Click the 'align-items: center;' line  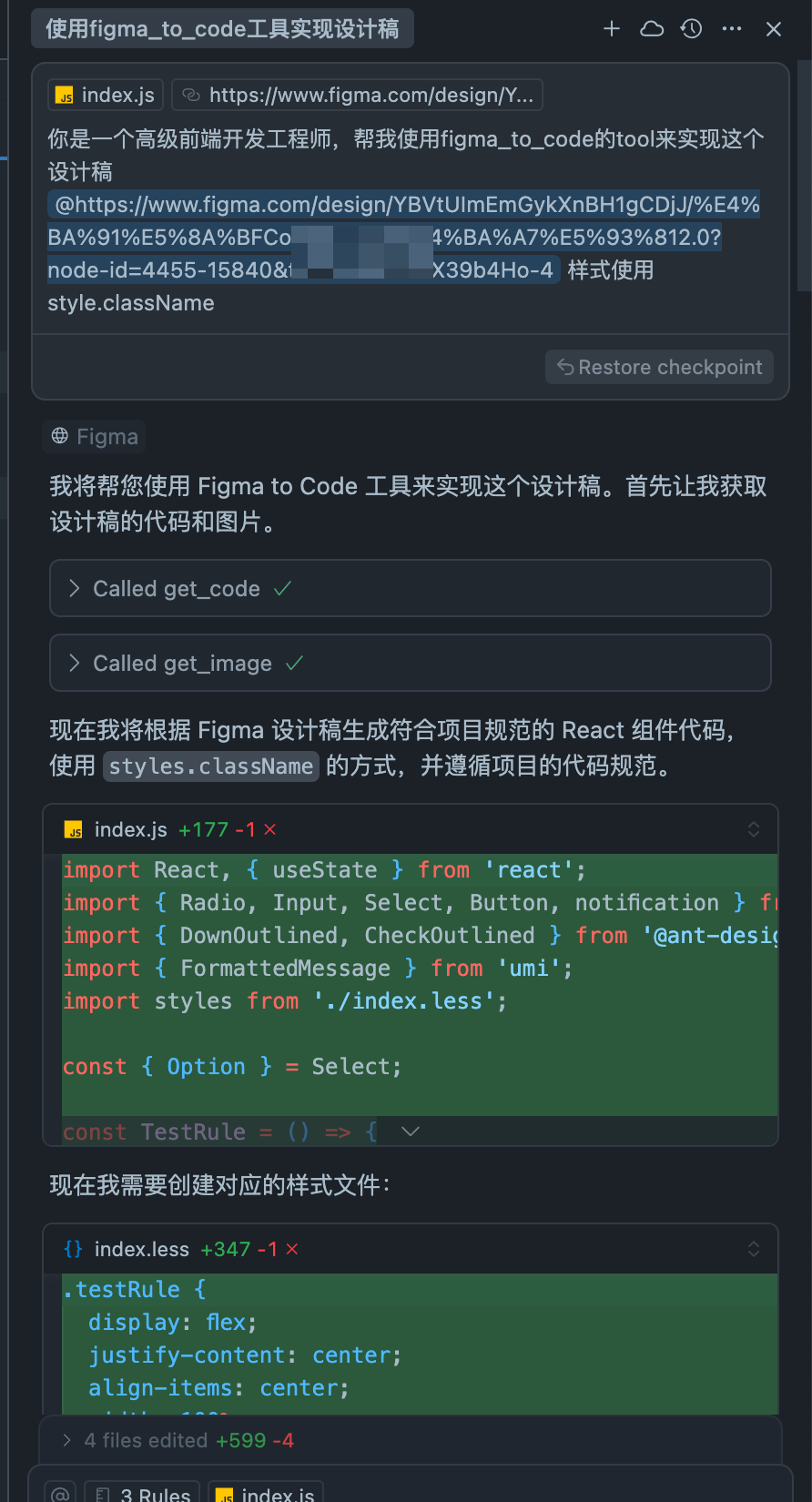tap(218, 1388)
